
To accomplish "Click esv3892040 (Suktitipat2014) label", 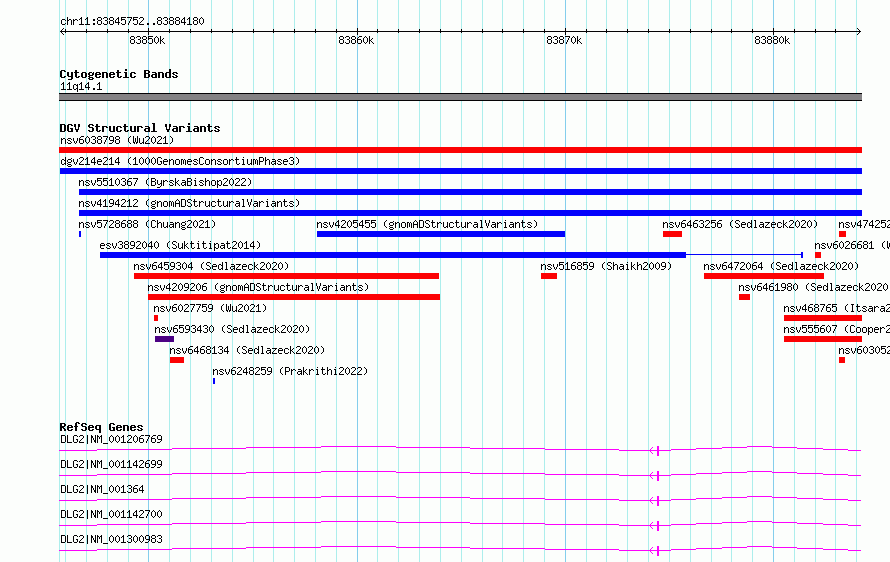I will (x=180, y=245).
